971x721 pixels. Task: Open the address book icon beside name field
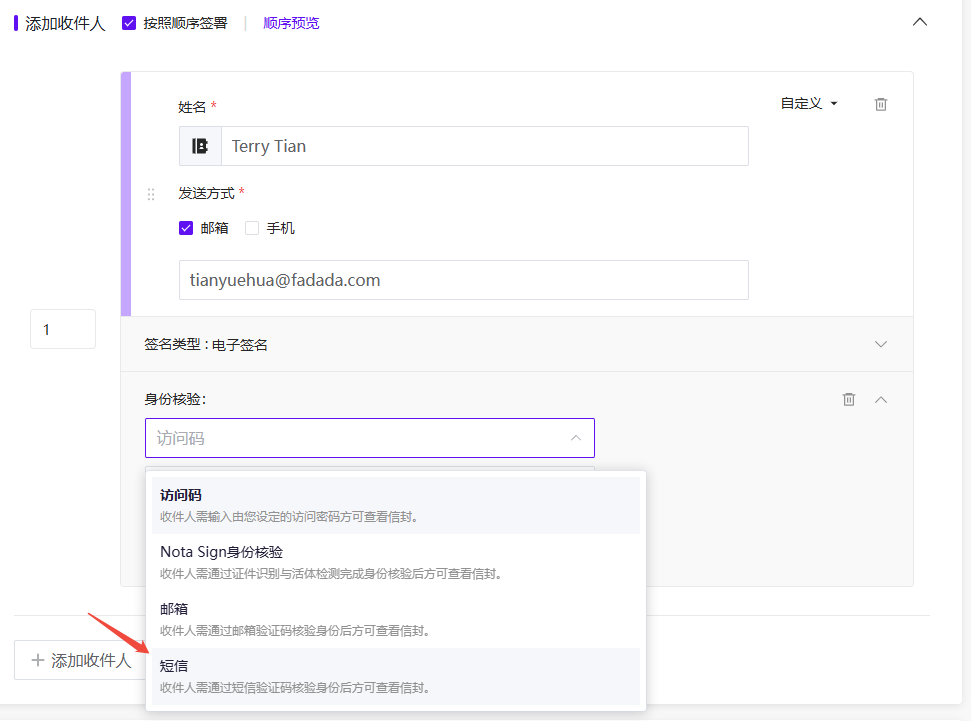pyautogui.click(x=200, y=146)
